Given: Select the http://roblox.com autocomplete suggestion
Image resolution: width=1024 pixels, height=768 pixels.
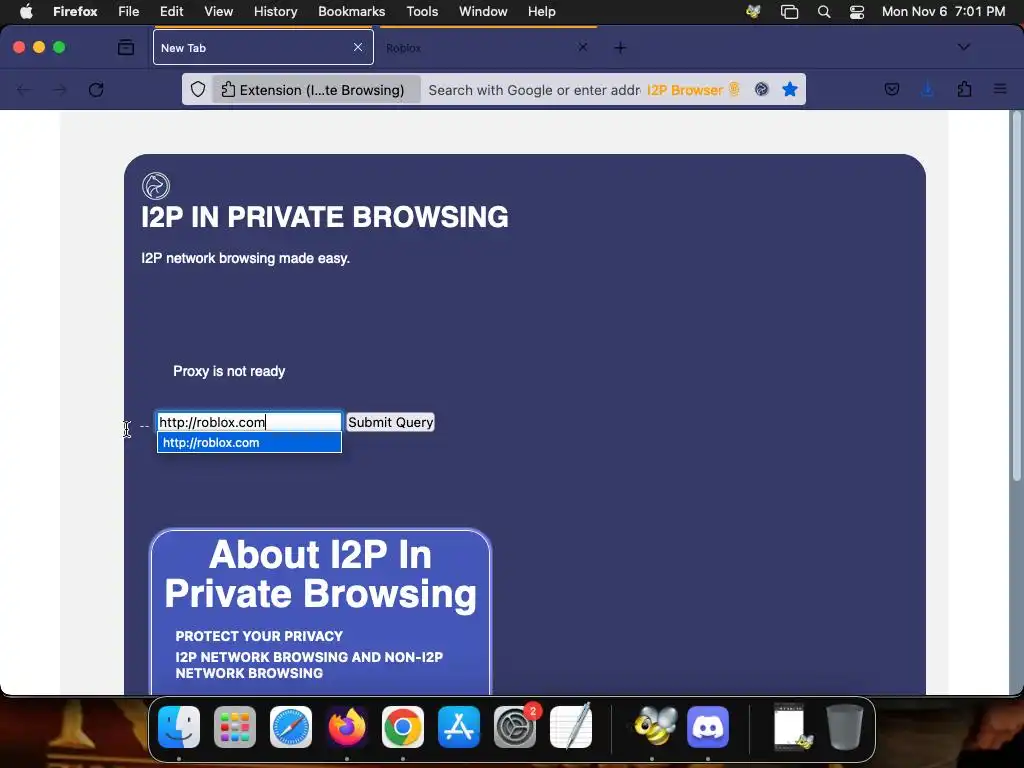Looking at the screenshot, I should click(249, 442).
